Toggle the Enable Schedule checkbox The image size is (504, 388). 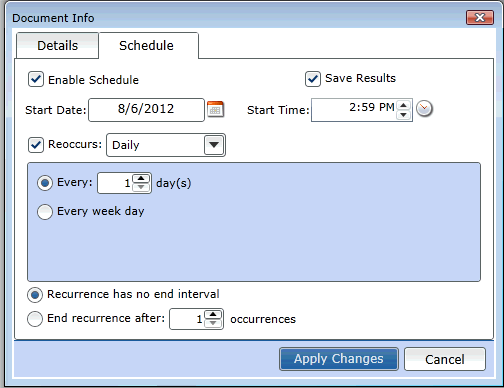36,79
